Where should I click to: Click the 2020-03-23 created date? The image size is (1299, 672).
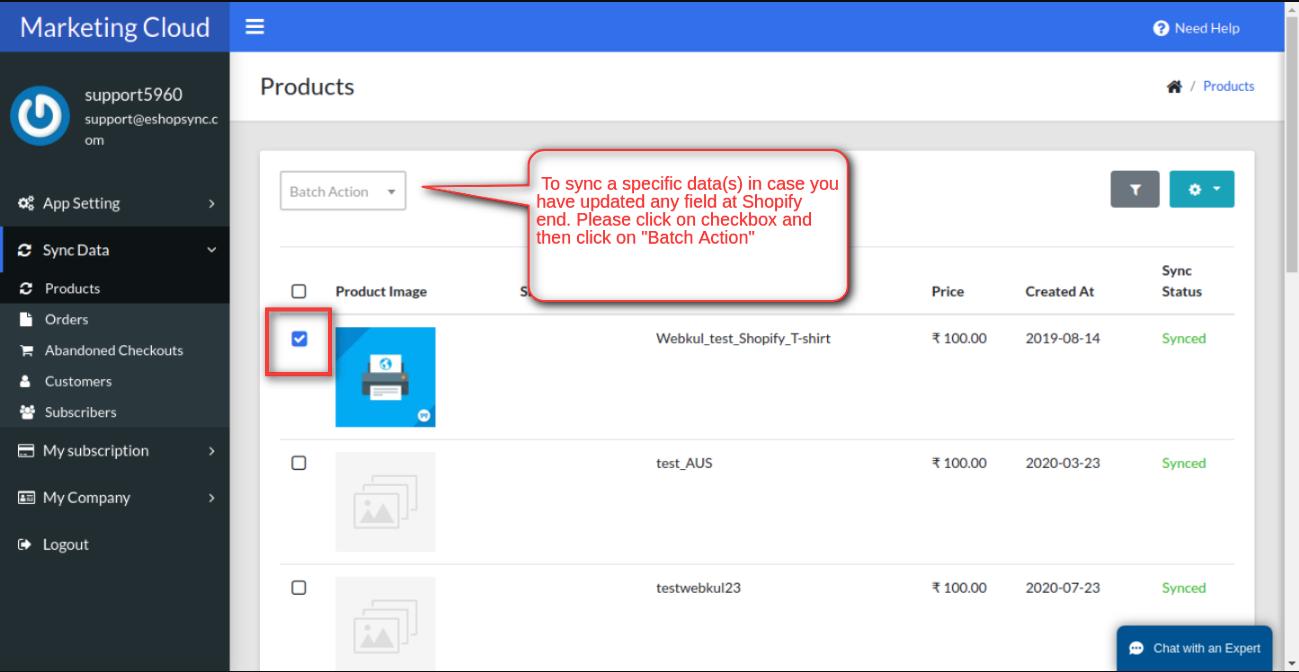(1062, 463)
